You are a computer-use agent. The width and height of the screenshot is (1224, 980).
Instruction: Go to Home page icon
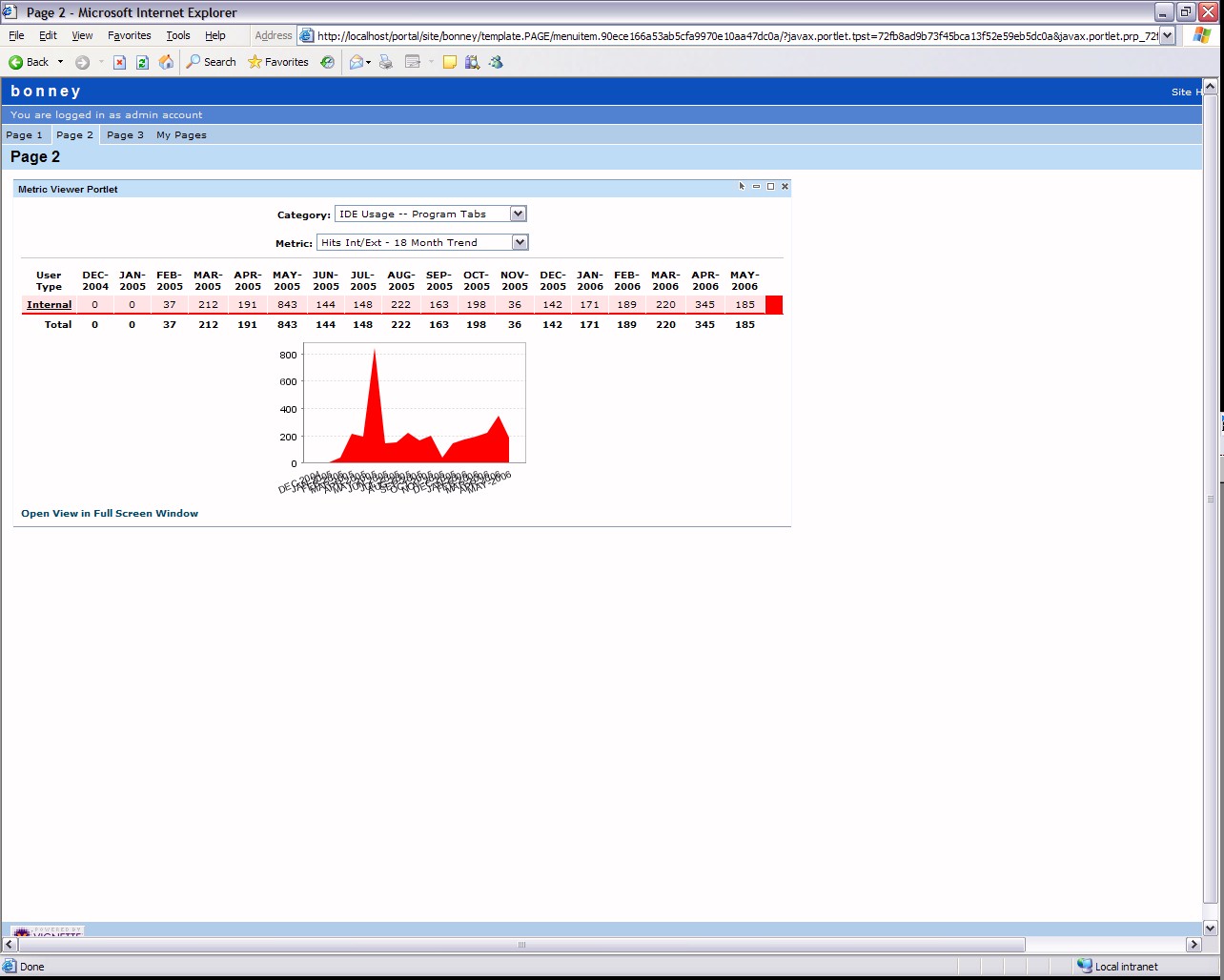tap(166, 62)
